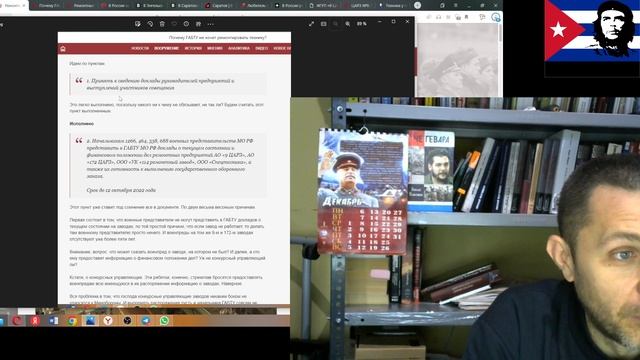Click the print icon in photo viewer toolbar
The image size is (640, 360).
[198, 24]
